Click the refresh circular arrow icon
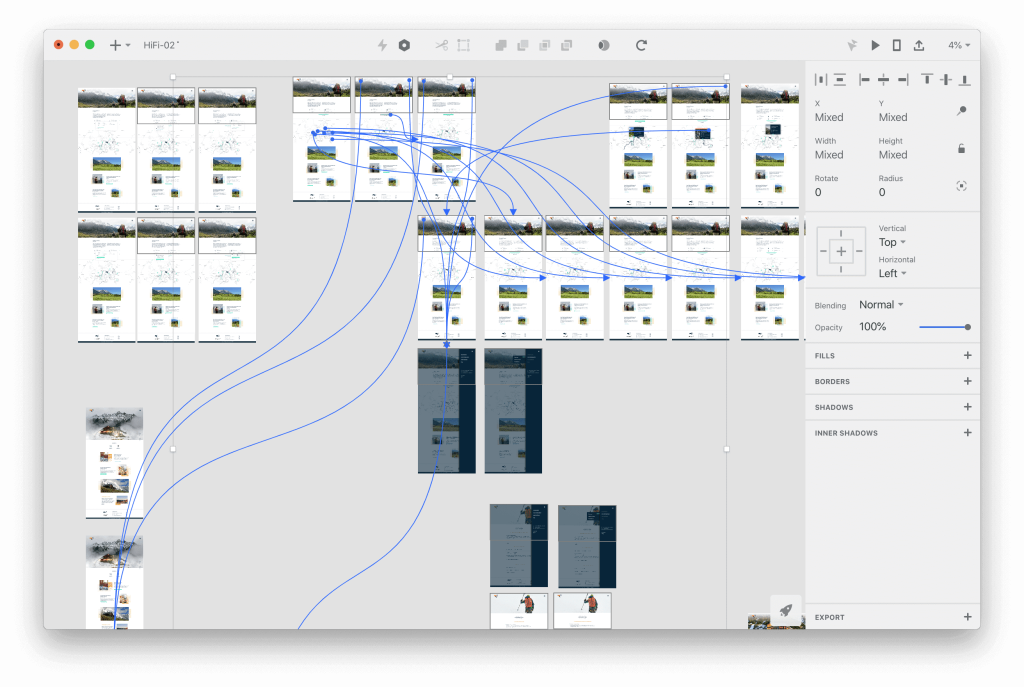This screenshot has width=1024, height=687. pos(641,45)
